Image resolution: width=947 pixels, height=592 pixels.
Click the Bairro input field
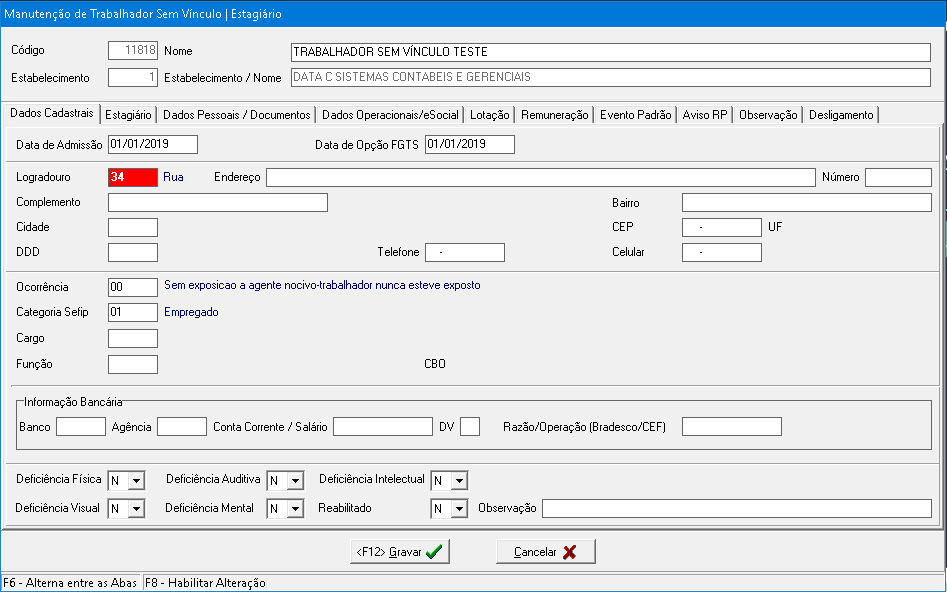806,202
